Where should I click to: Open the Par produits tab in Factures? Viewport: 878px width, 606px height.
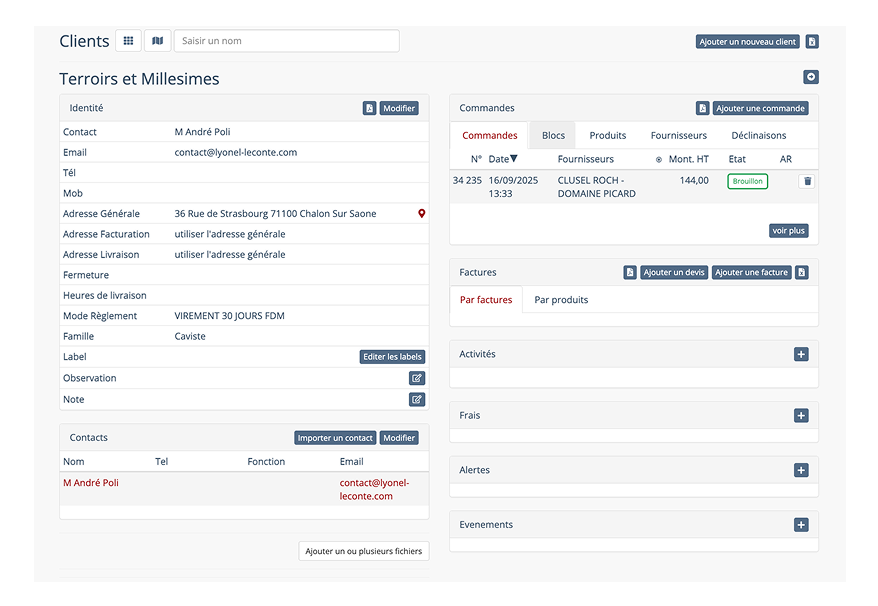tap(560, 299)
